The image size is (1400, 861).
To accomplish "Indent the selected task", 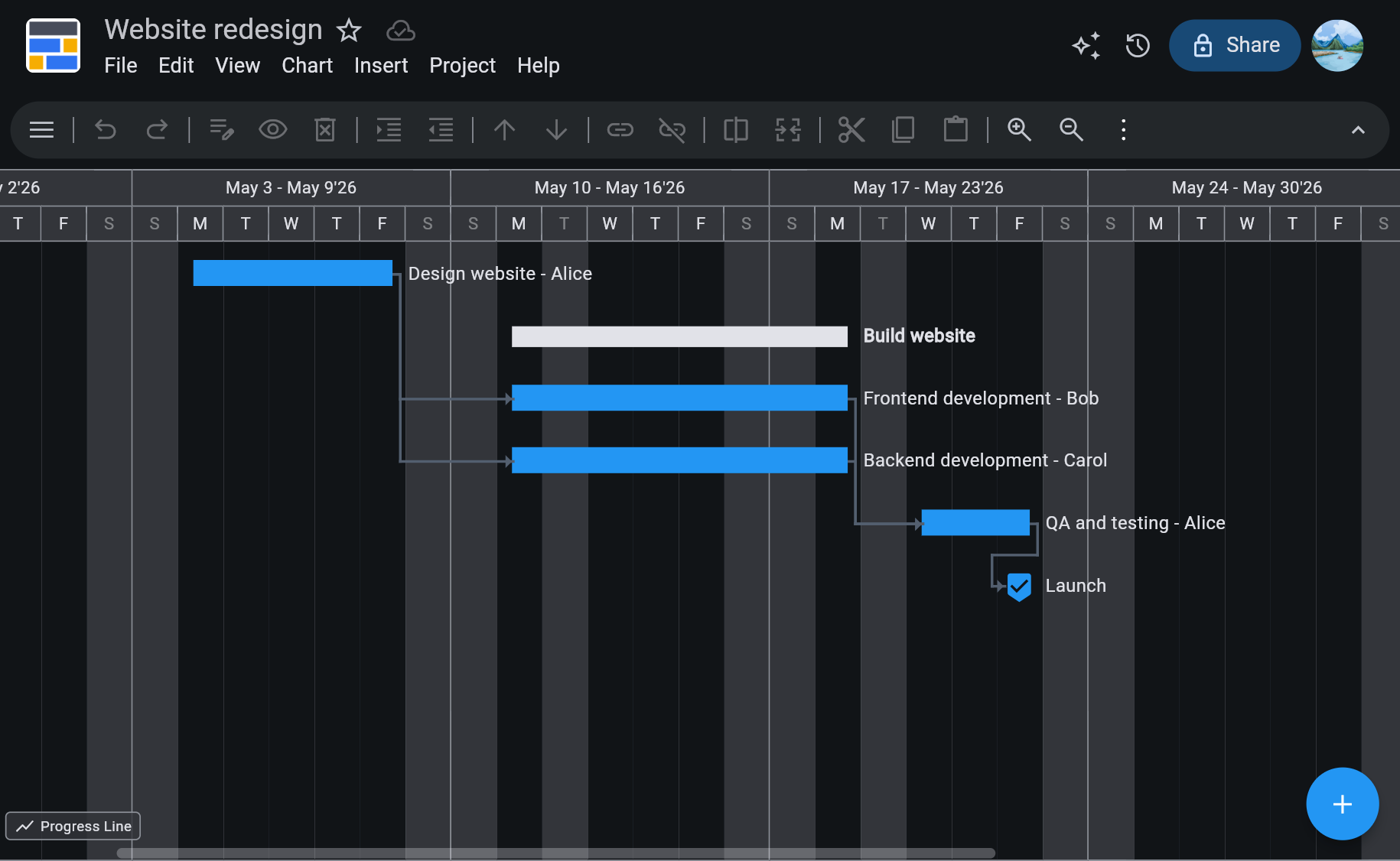I will tap(389, 129).
